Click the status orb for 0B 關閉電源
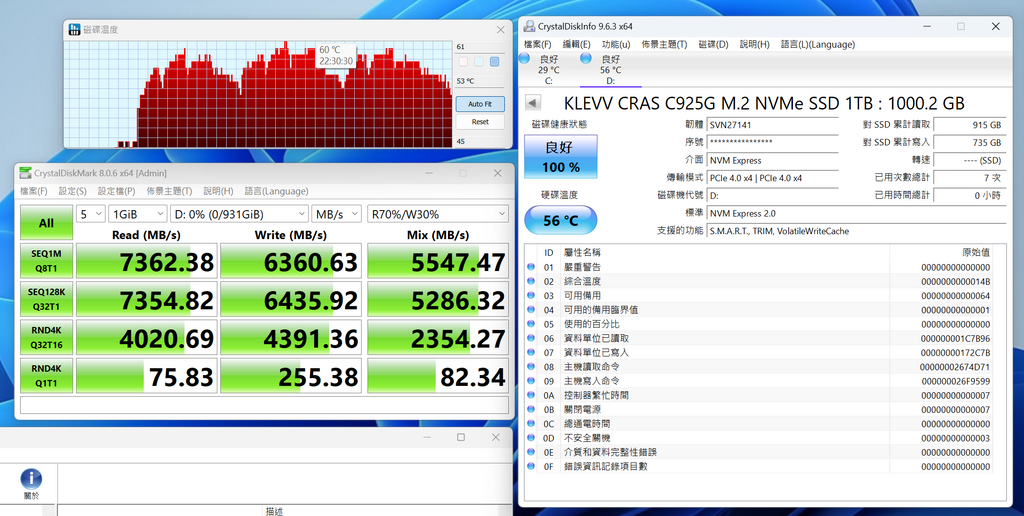 point(531,410)
